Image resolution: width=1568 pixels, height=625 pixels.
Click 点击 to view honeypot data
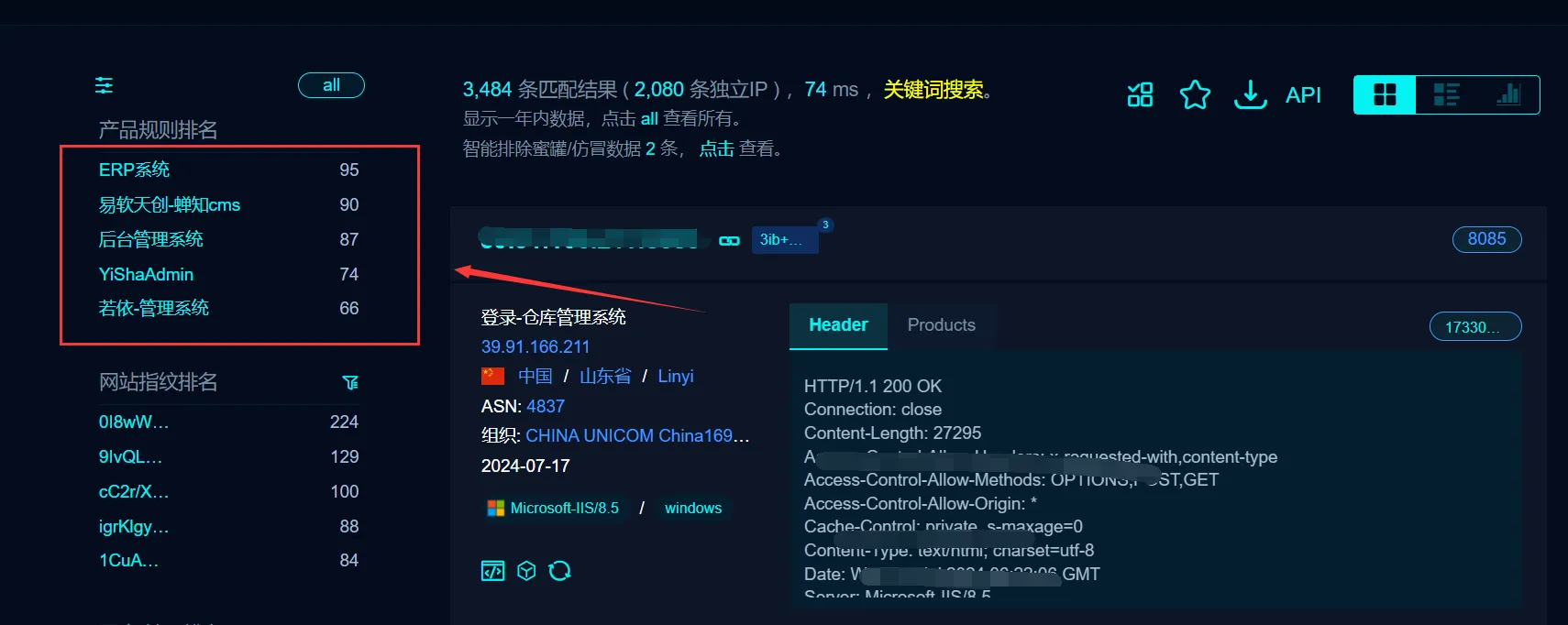pyautogui.click(x=716, y=148)
